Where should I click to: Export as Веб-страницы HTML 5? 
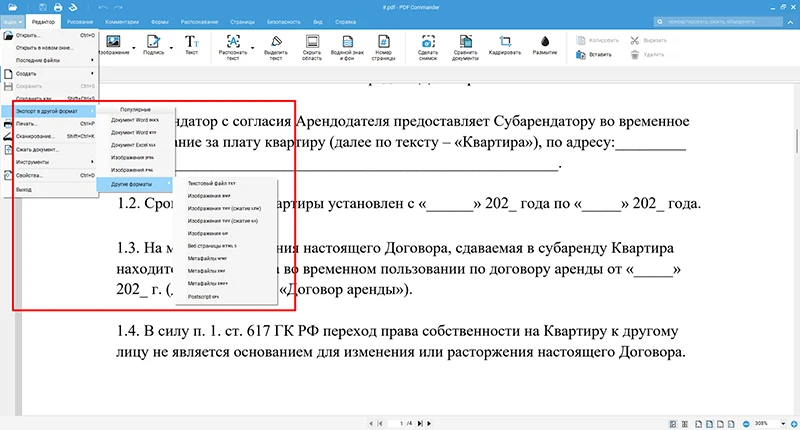226,246
